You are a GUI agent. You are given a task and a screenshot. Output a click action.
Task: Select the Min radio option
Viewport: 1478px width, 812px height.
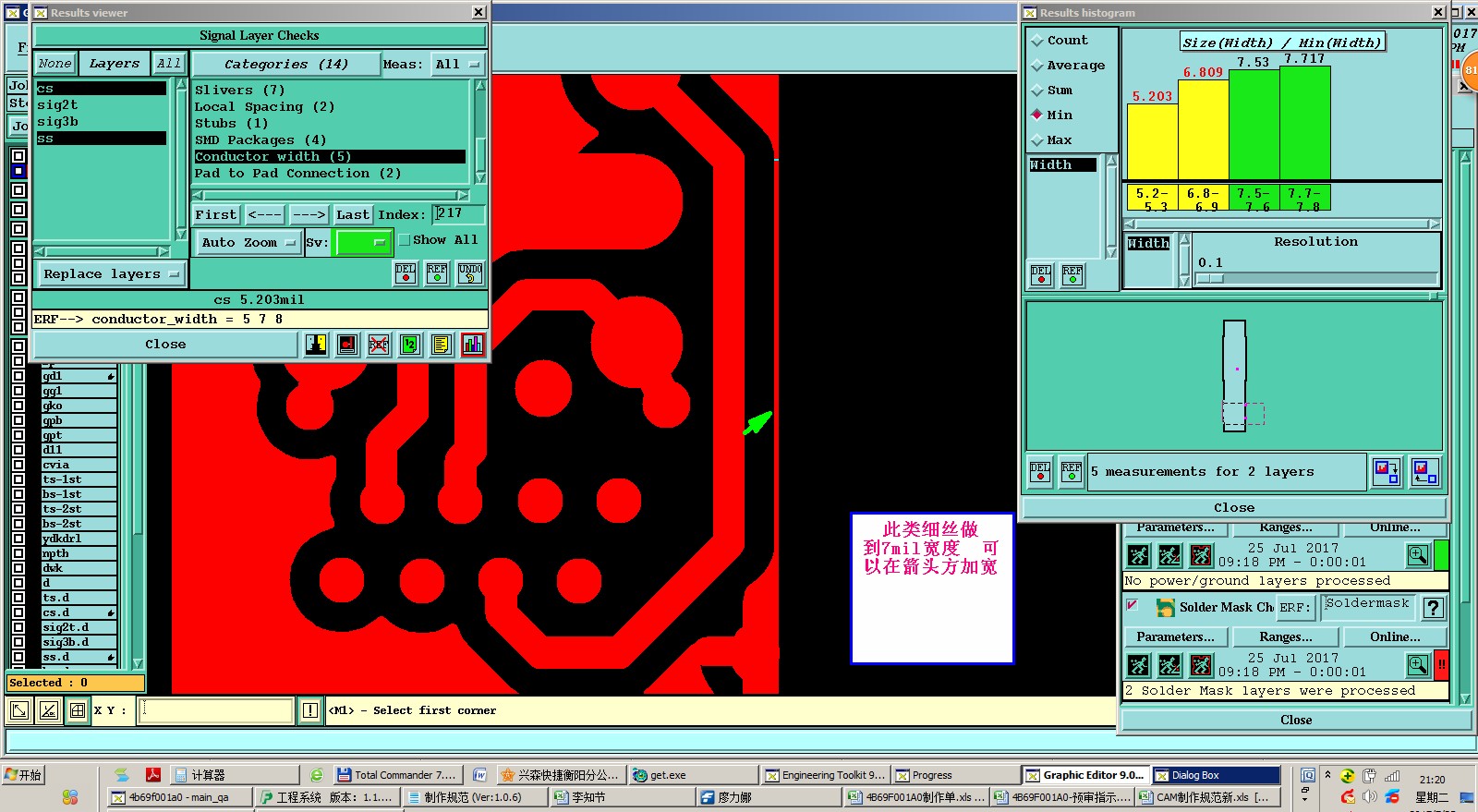tap(1037, 115)
